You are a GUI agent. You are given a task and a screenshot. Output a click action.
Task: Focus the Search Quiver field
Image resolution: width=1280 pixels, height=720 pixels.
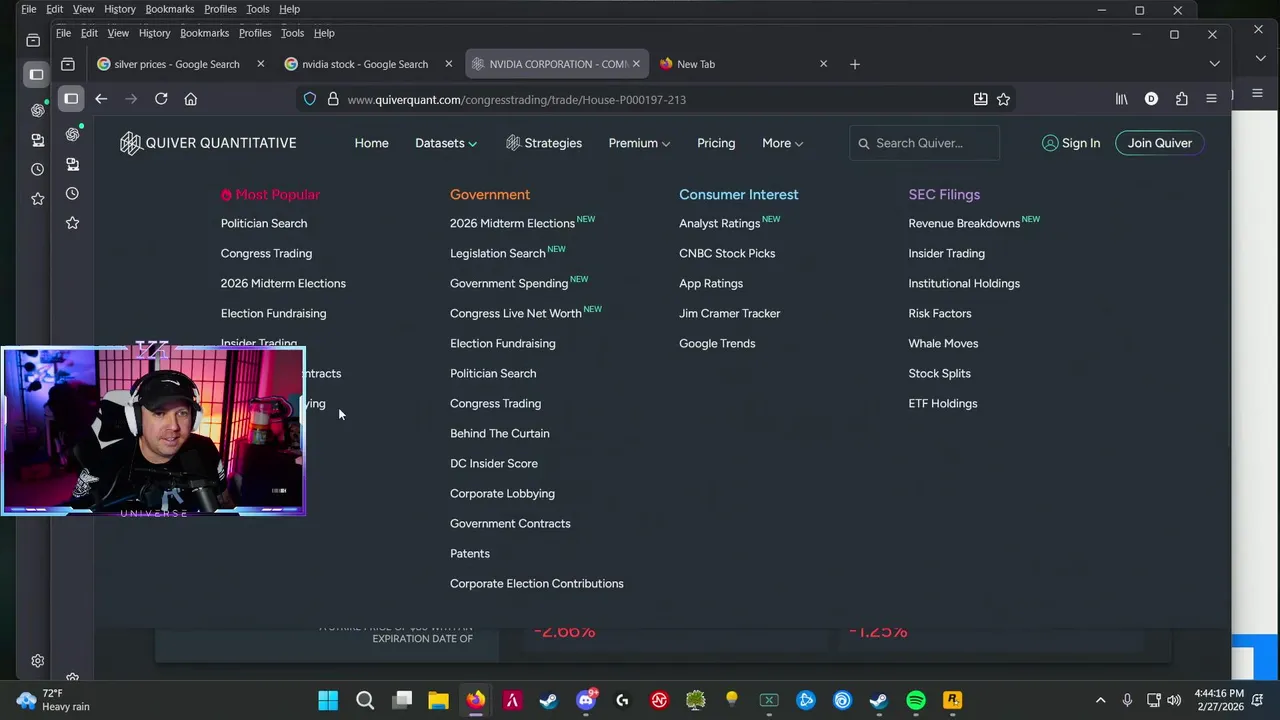pos(924,143)
